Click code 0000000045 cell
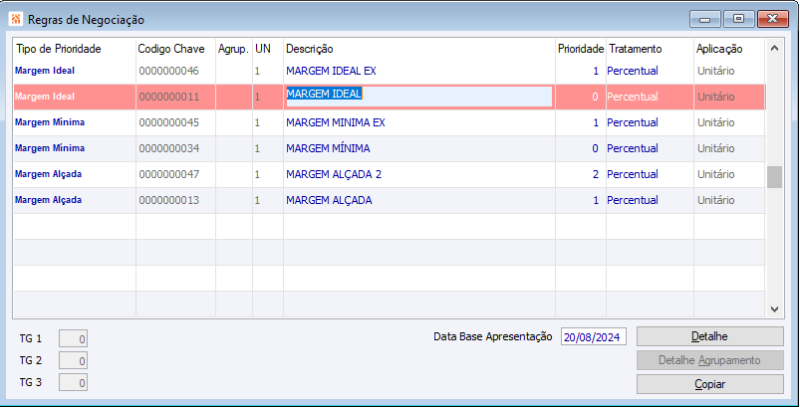Viewport: 800px width, 407px height. 176,122
